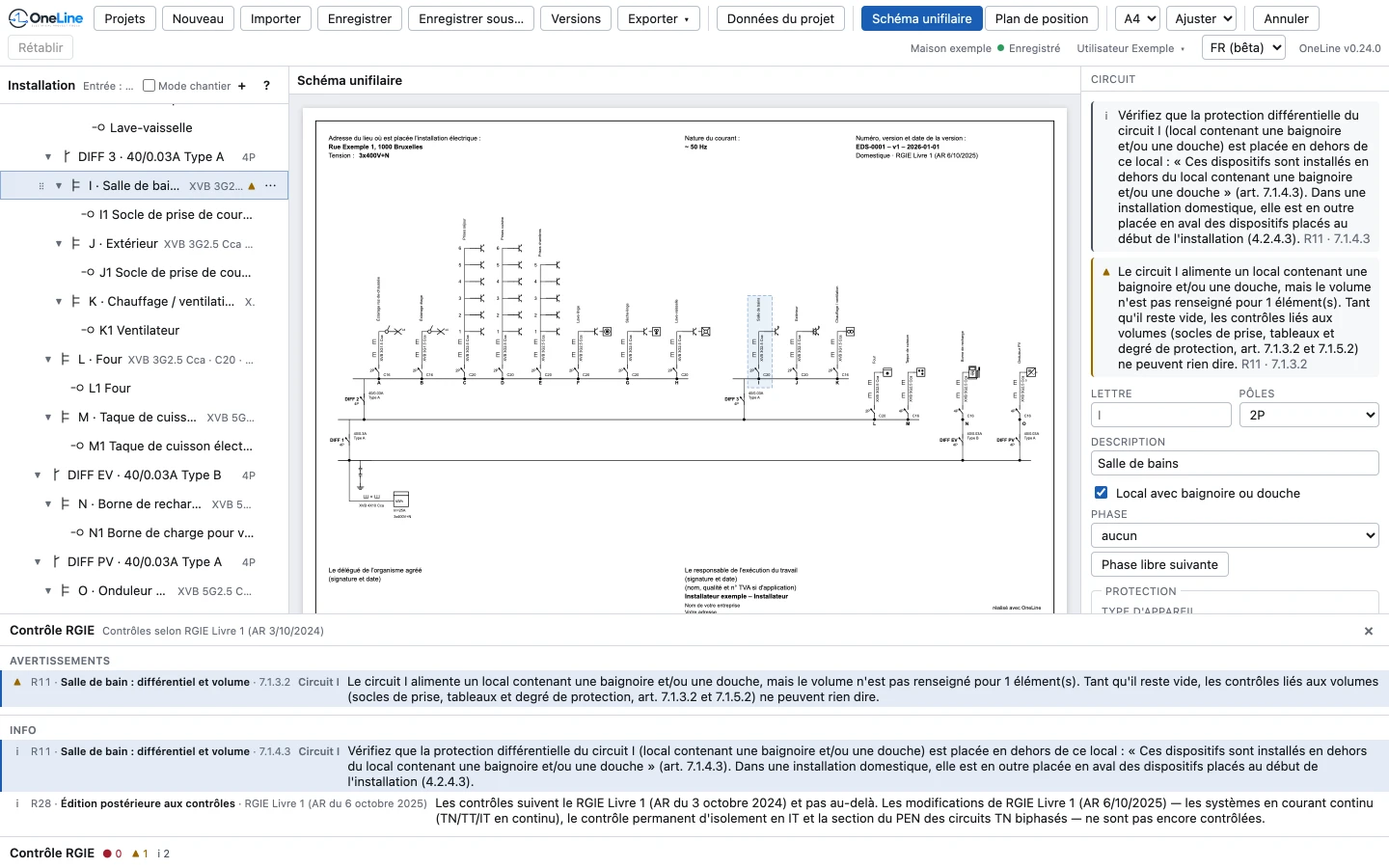Collapse the I · Salle de bain circuit
This screenshot has height=868, width=1389.
(x=59, y=186)
